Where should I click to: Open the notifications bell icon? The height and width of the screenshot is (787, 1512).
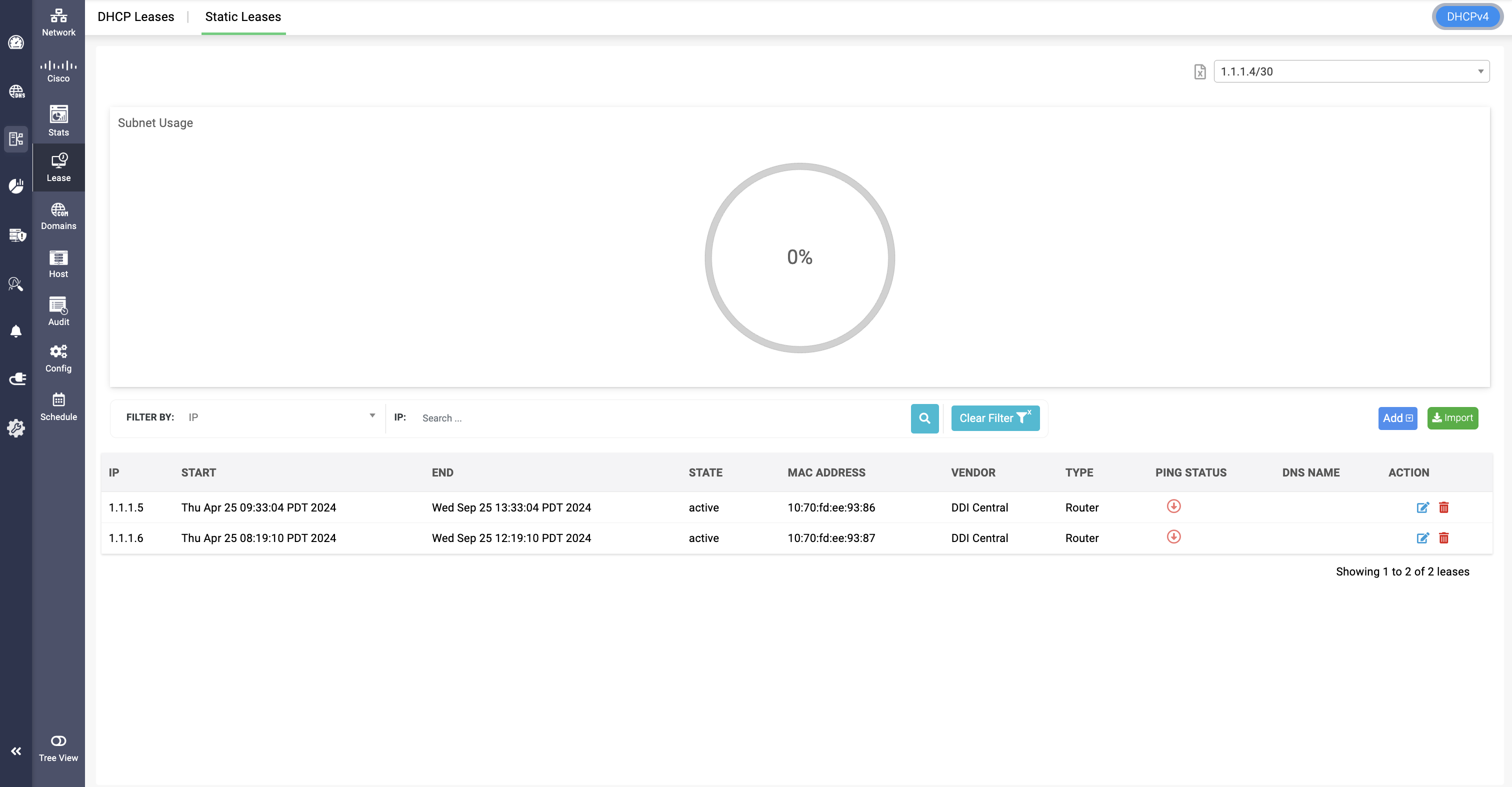[16, 331]
